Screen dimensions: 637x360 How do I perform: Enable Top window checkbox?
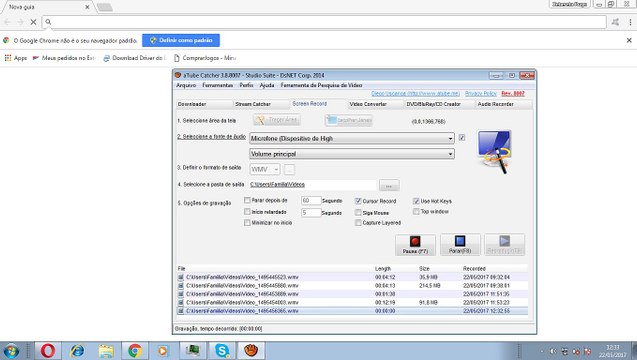416,212
